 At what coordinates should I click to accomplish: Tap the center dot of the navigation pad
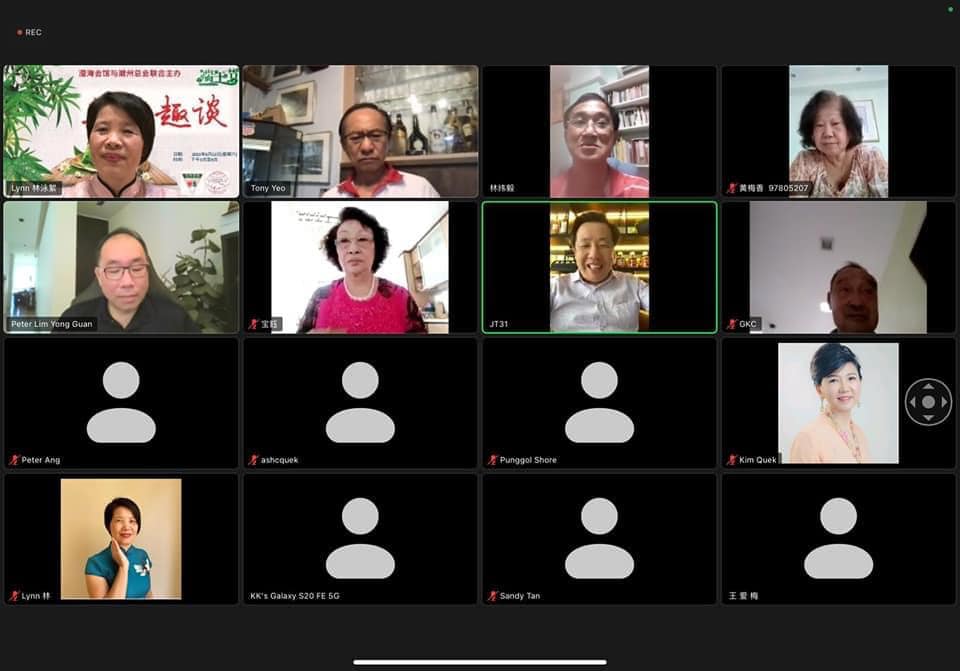point(928,402)
